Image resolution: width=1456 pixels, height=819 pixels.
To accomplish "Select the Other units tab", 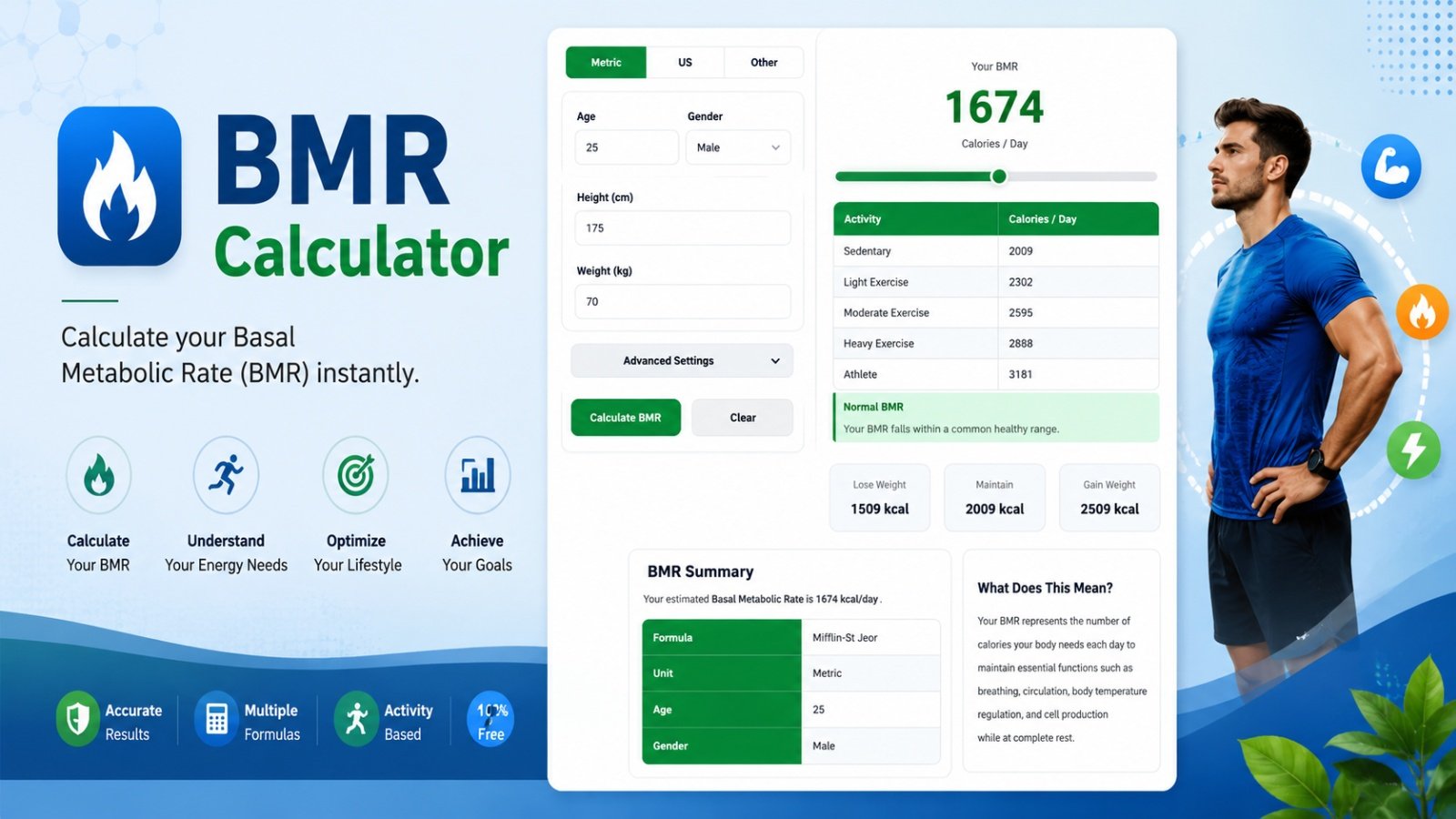I will click(764, 63).
